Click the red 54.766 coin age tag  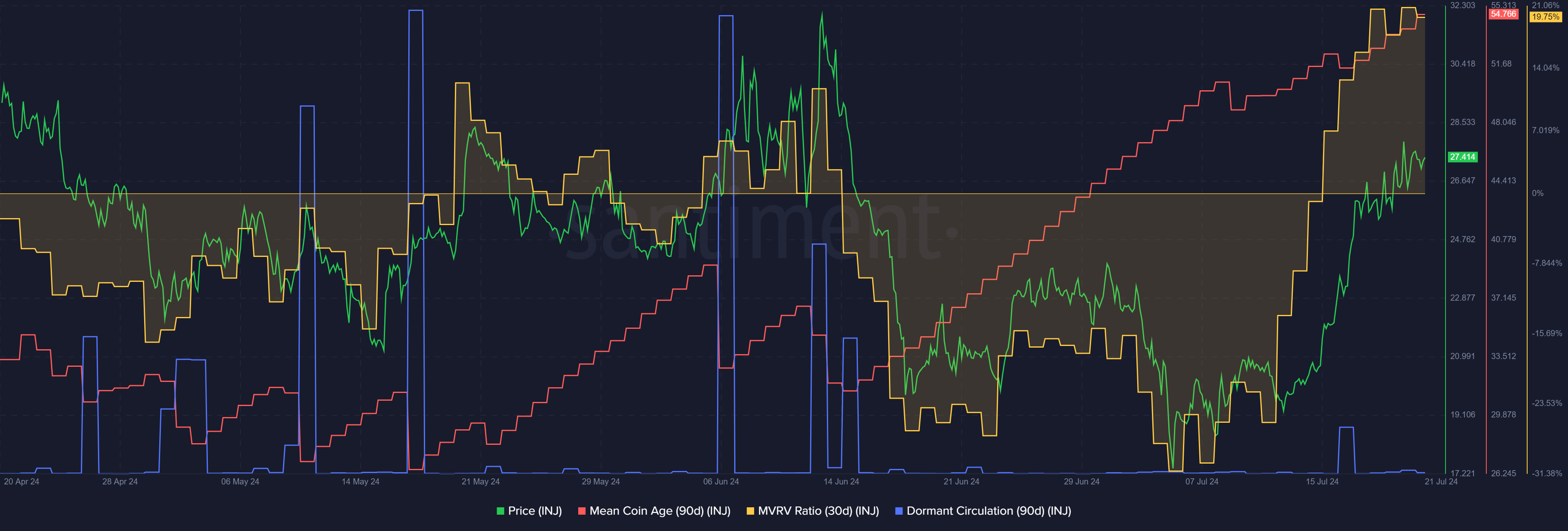click(x=1503, y=14)
